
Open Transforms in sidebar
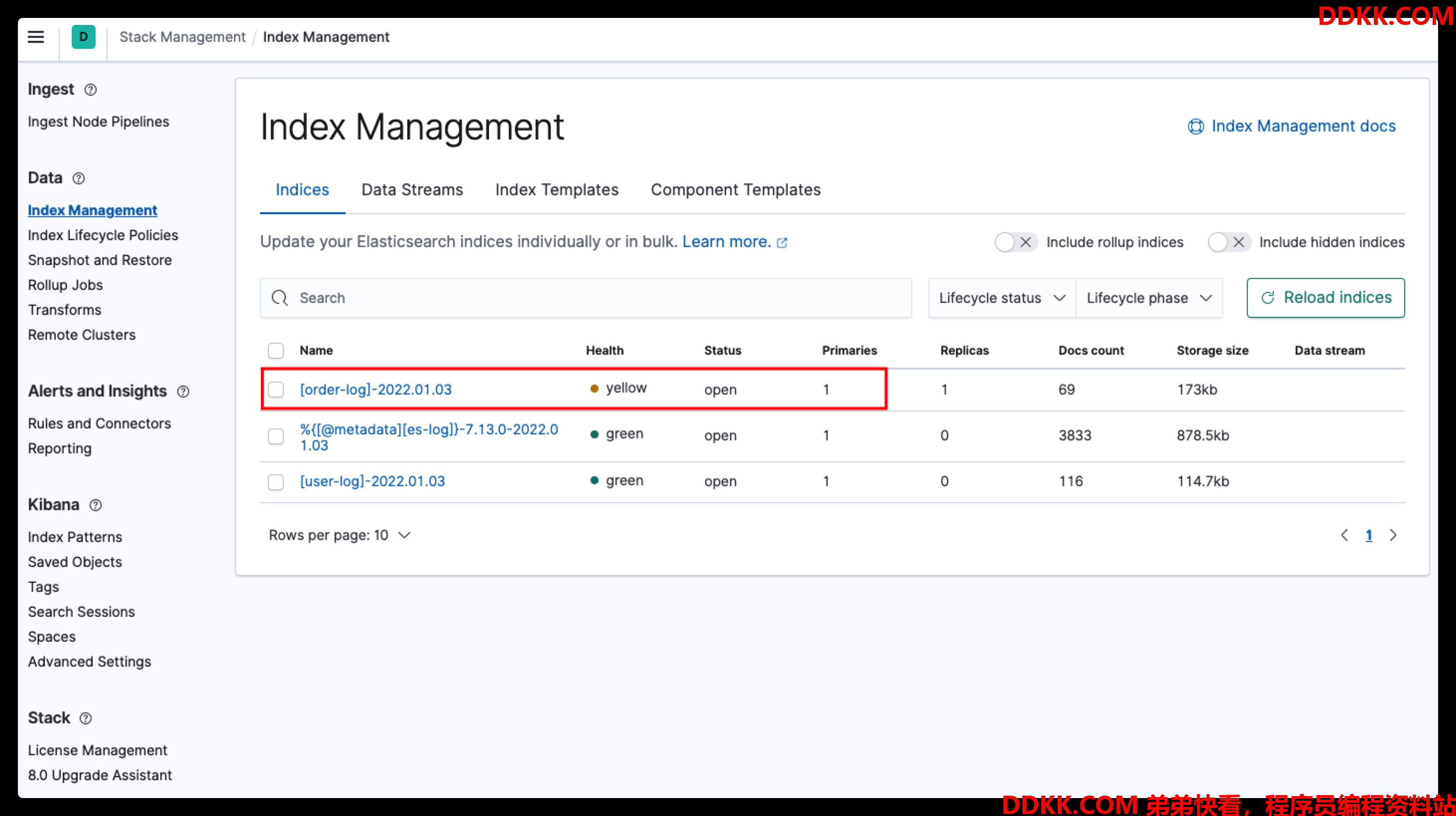64,310
